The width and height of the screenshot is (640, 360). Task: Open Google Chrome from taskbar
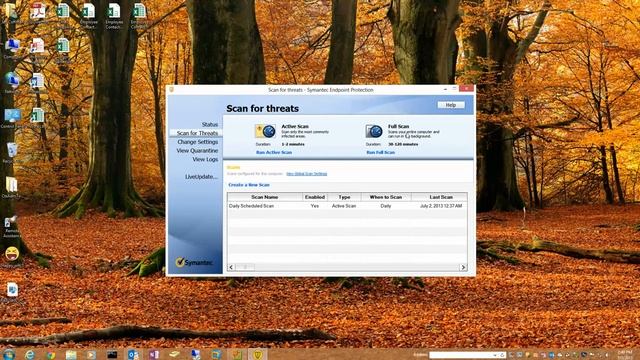pyautogui.click(x=51, y=354)
